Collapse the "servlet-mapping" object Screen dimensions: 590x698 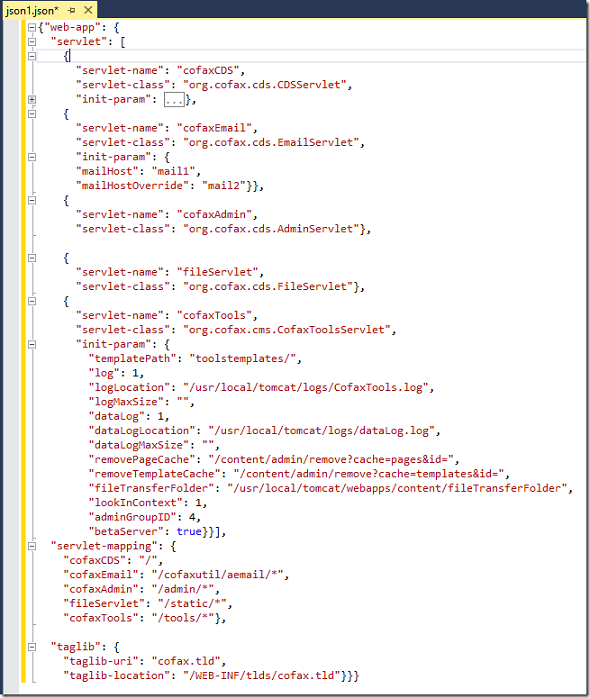point(32,546)
